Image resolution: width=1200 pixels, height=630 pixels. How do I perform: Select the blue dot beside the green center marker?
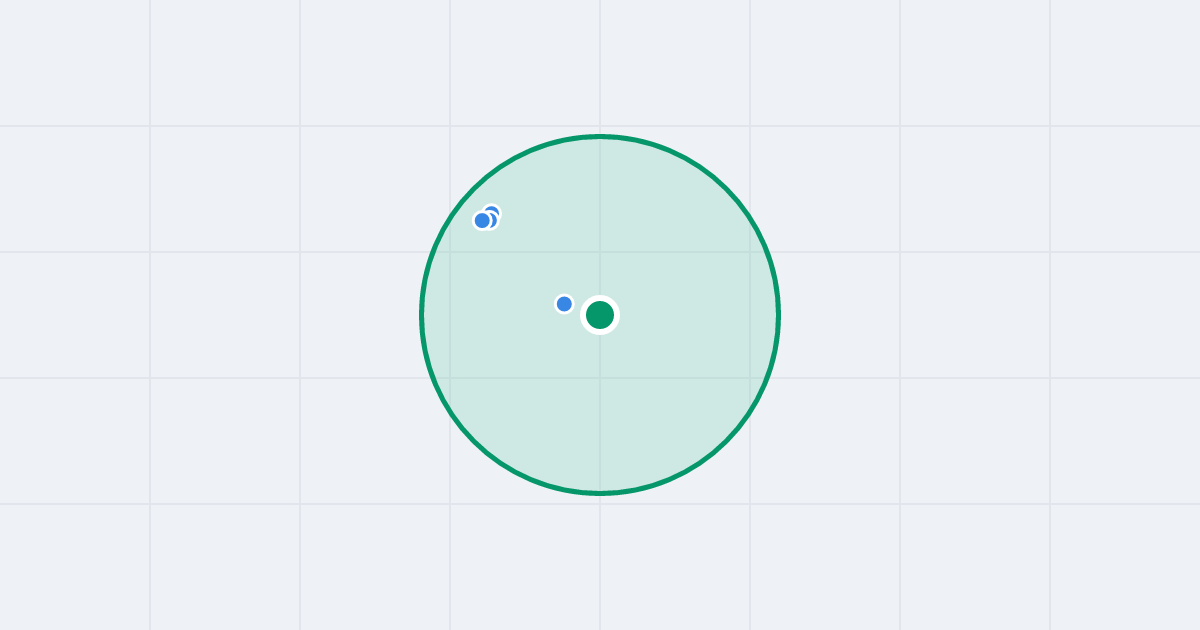[564, 304]
